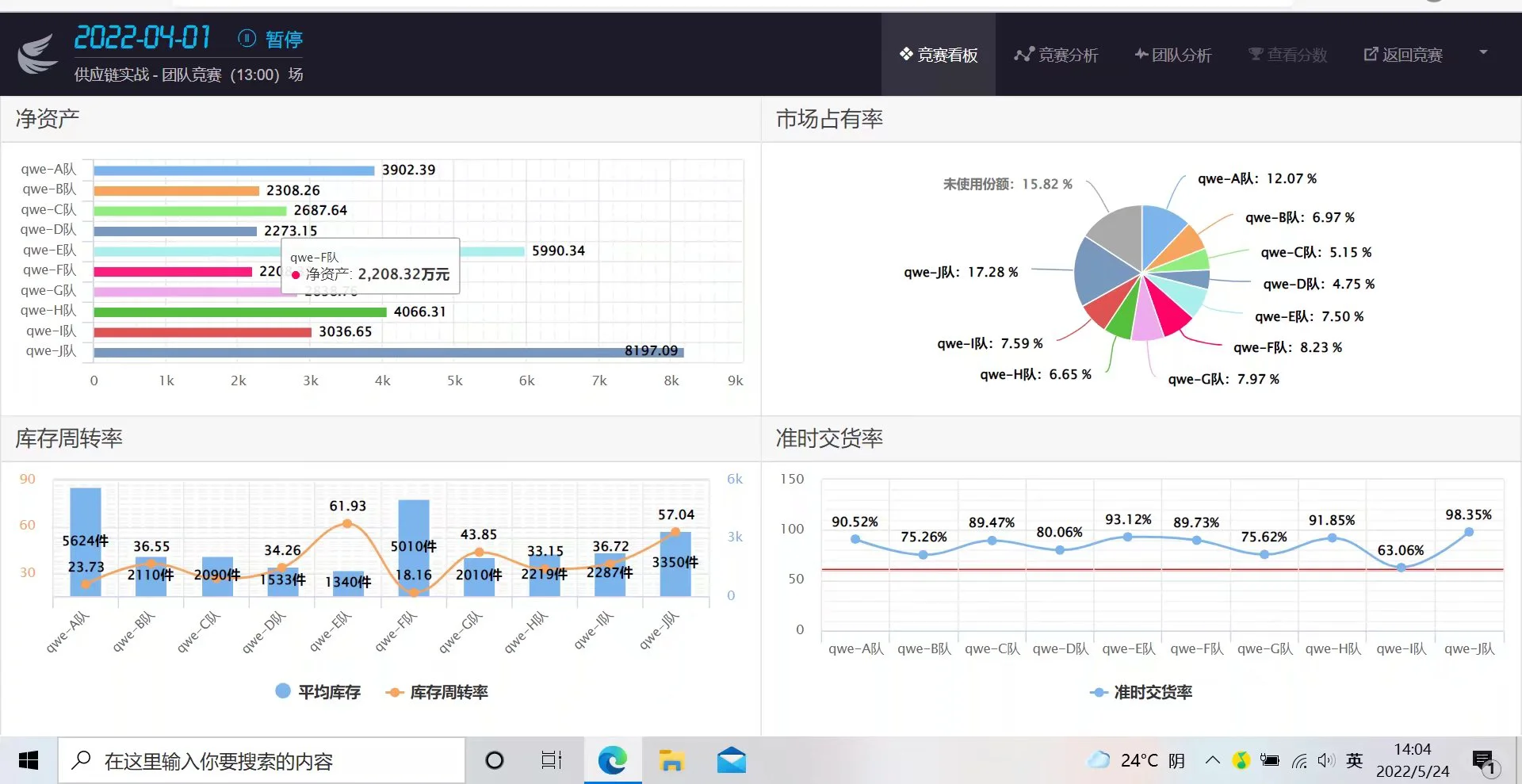The height and width of the screenshot is (784, 1522).
Task: Click the eagle logo in the top-left corner
Action: click(x=36, y=54)
